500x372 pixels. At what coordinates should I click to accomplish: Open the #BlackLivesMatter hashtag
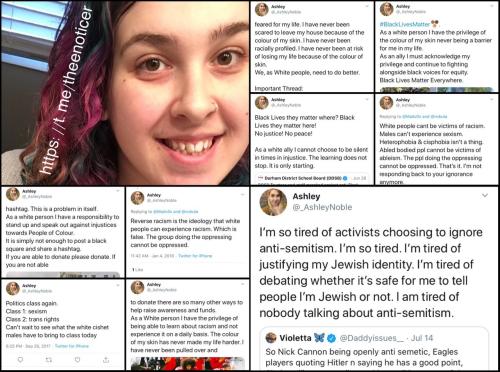[405, 24]
